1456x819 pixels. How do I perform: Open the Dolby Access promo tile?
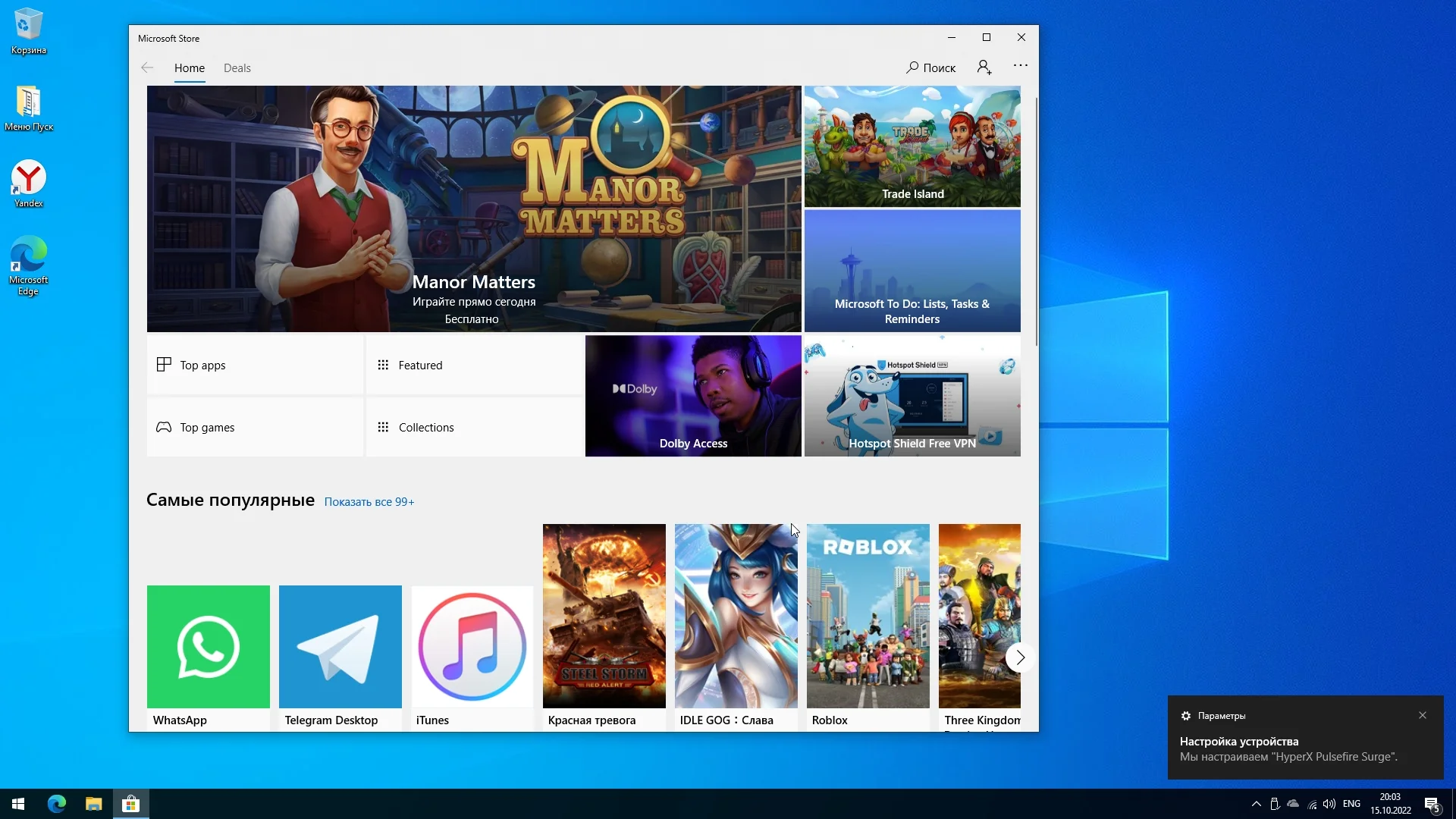click(x=693, y=396)
